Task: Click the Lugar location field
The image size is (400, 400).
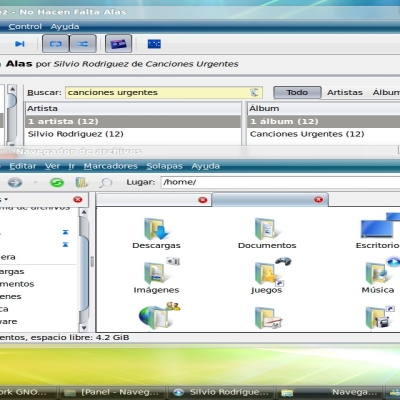Action: coord(280,182)
